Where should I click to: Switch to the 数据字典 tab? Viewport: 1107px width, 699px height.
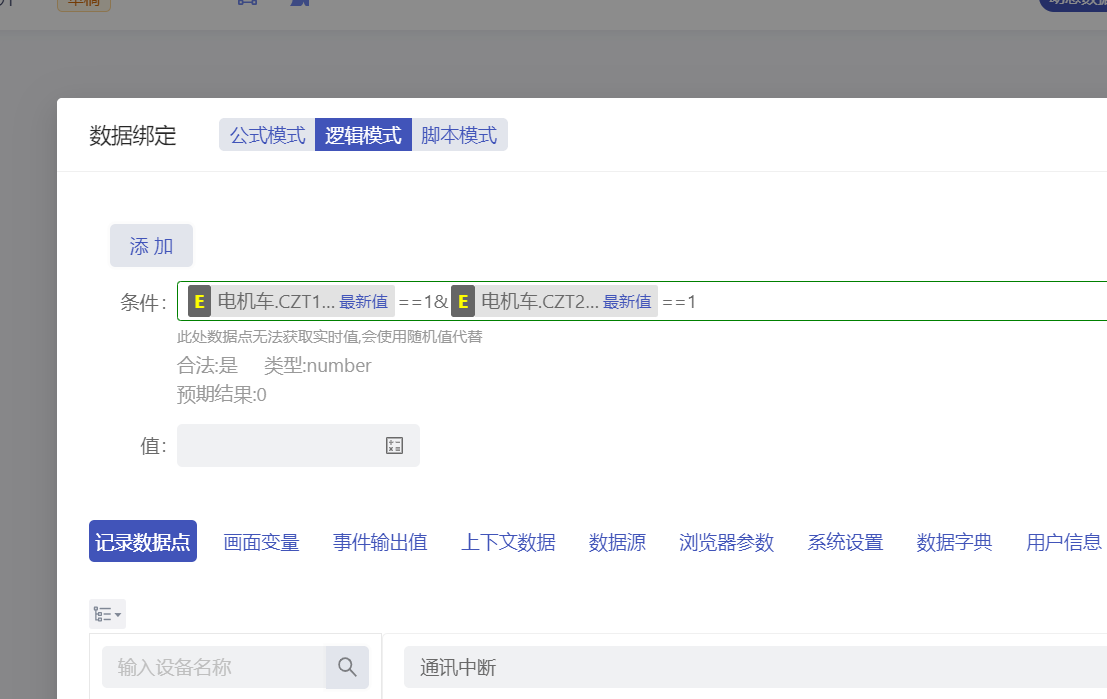click(x=954, y=542)
